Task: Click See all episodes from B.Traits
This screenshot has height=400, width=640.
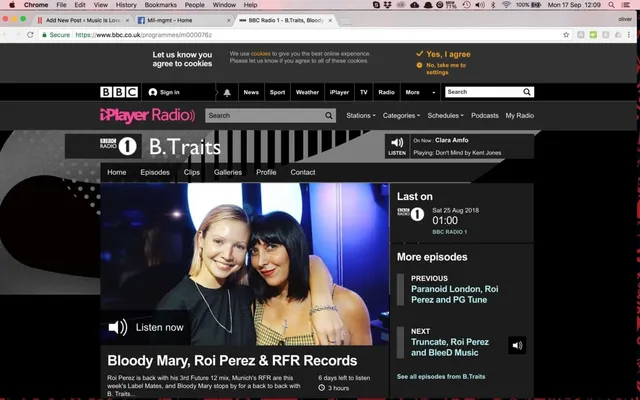Action: point(441,376)
